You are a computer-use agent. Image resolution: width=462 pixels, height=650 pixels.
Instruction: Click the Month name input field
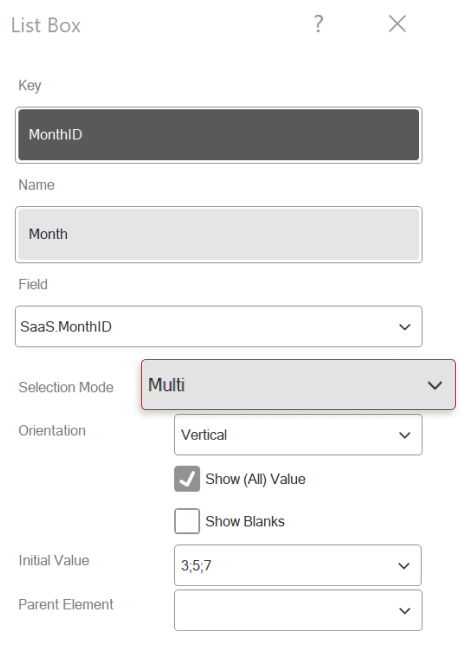(219, 234)
